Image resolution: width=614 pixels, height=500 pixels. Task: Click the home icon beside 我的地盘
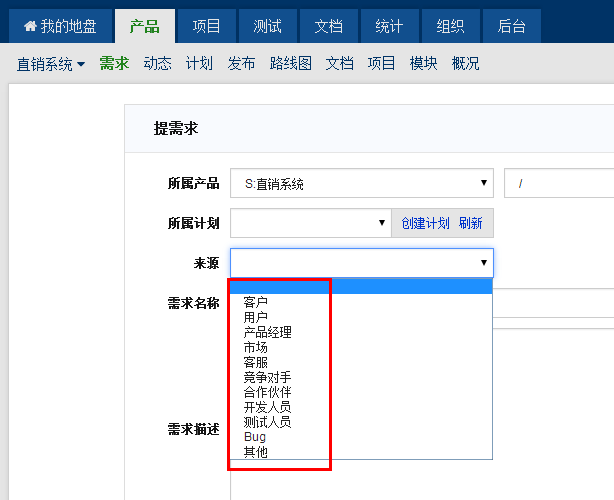click(30, 26)
